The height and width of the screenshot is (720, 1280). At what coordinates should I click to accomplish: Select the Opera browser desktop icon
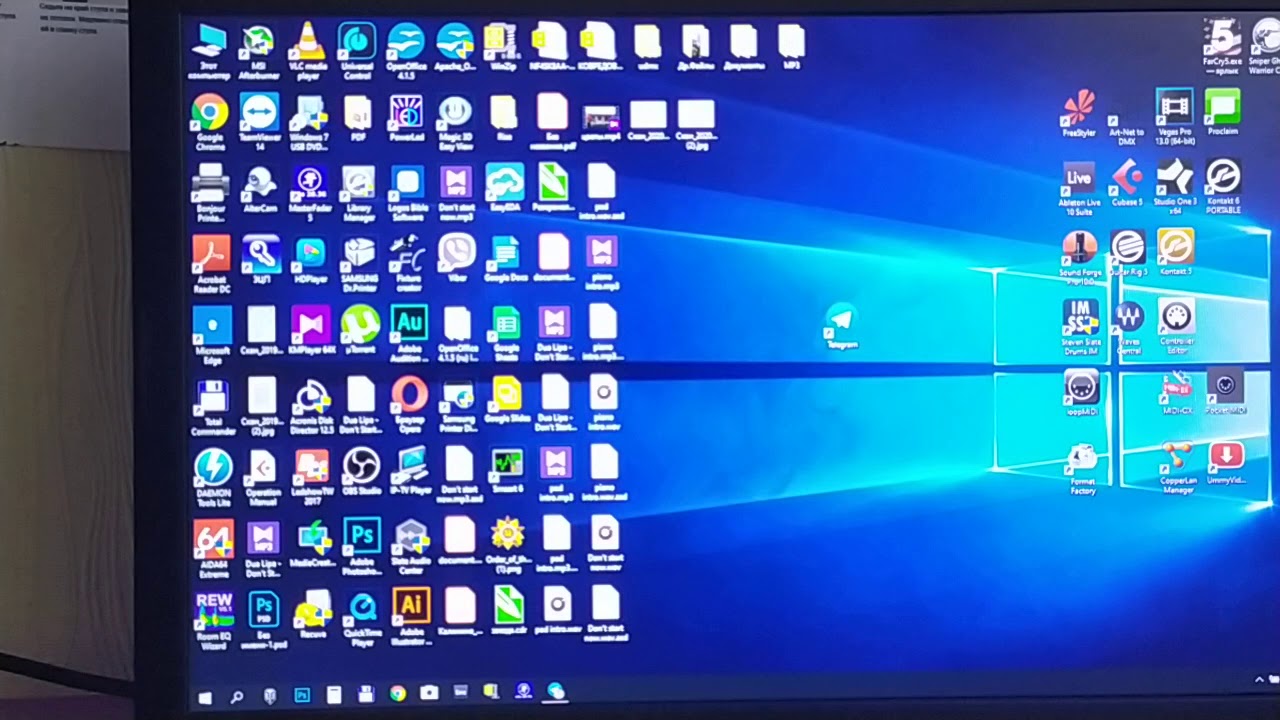(409, 403)
